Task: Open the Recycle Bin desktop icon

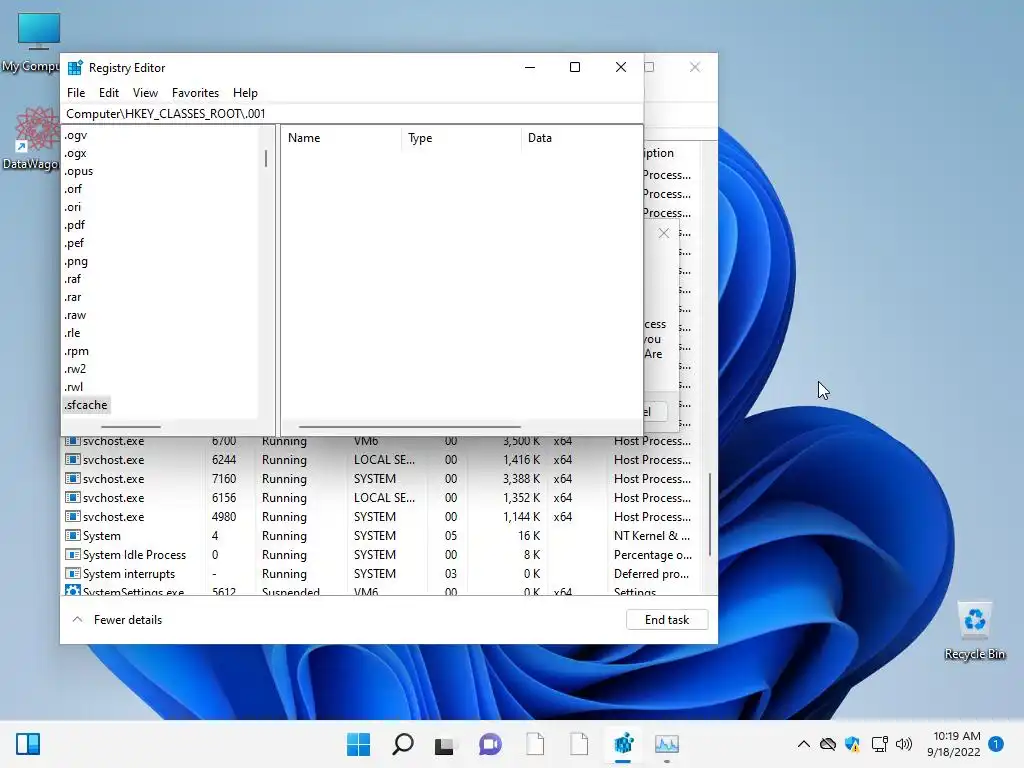Action: pos(974,631)
